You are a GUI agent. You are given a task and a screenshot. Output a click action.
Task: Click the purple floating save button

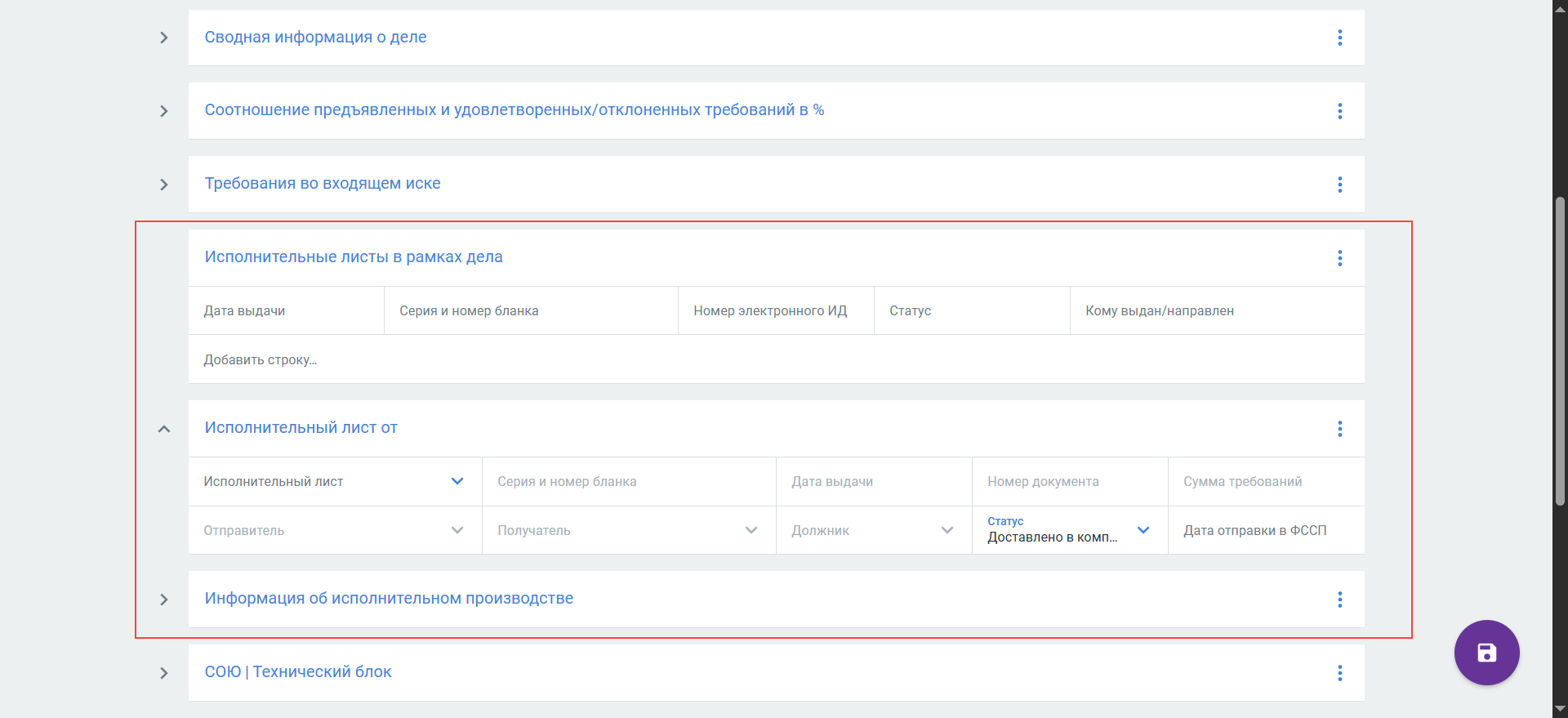pos(1486,653)
